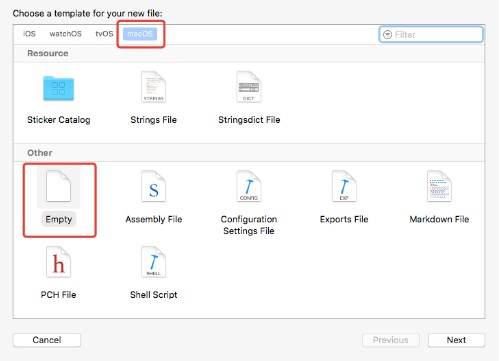500x361 pixels.
Task: Switch to the watchOS platform tab
Action: click(x=65, y=34)
